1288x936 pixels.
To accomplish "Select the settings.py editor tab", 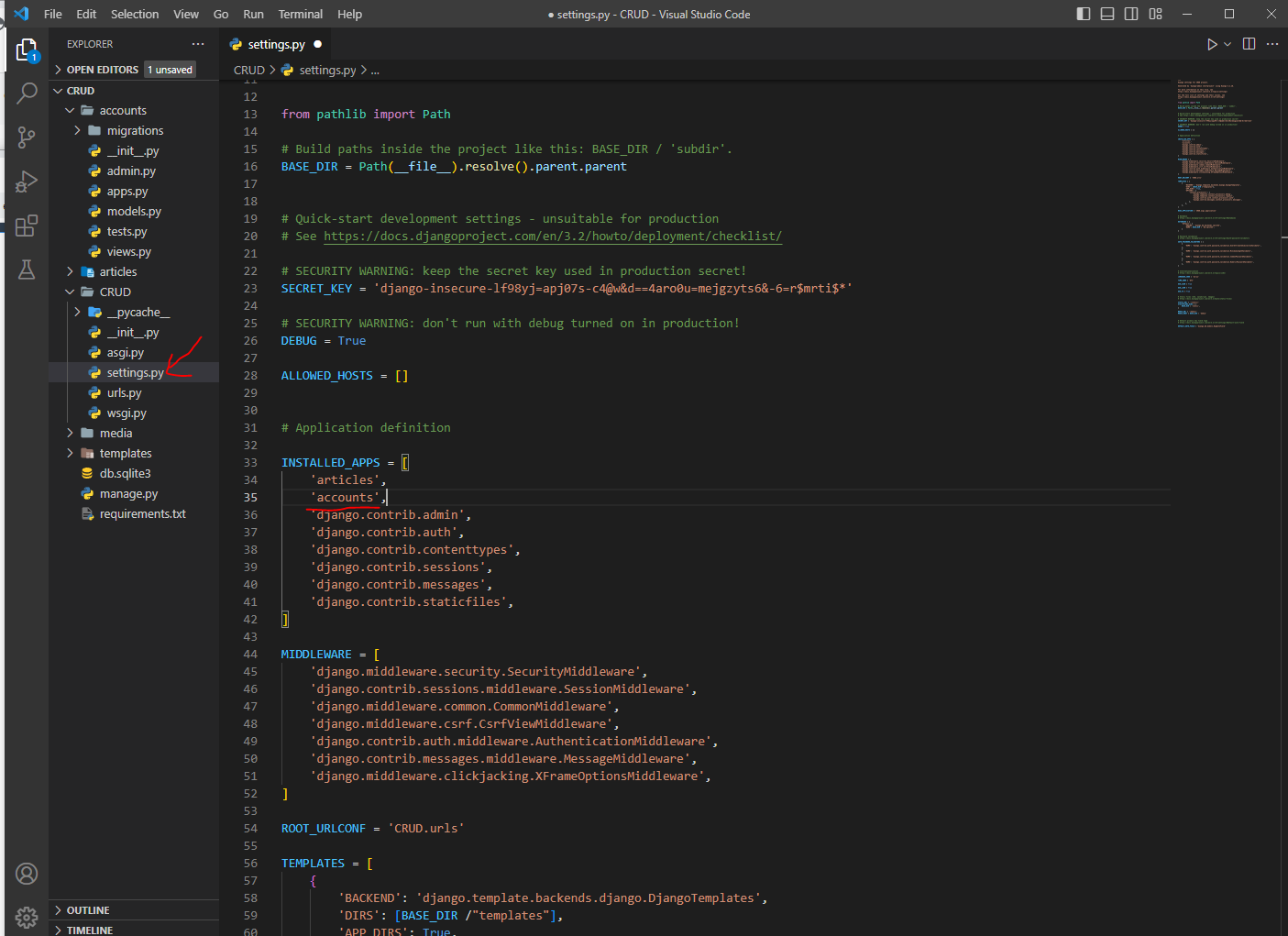I will [x=276, y=44].
